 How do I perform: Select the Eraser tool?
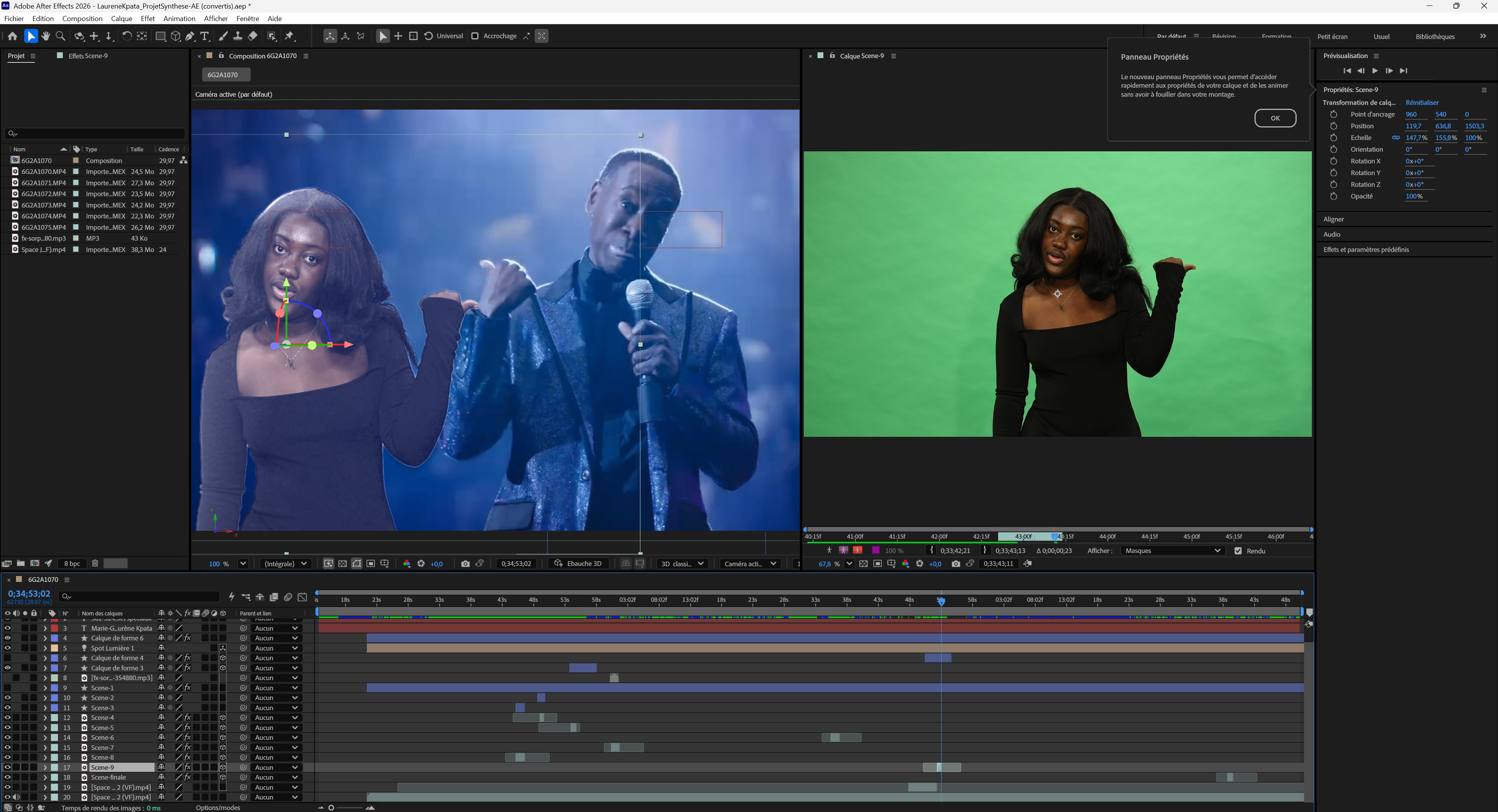click(x=252, y=36)
